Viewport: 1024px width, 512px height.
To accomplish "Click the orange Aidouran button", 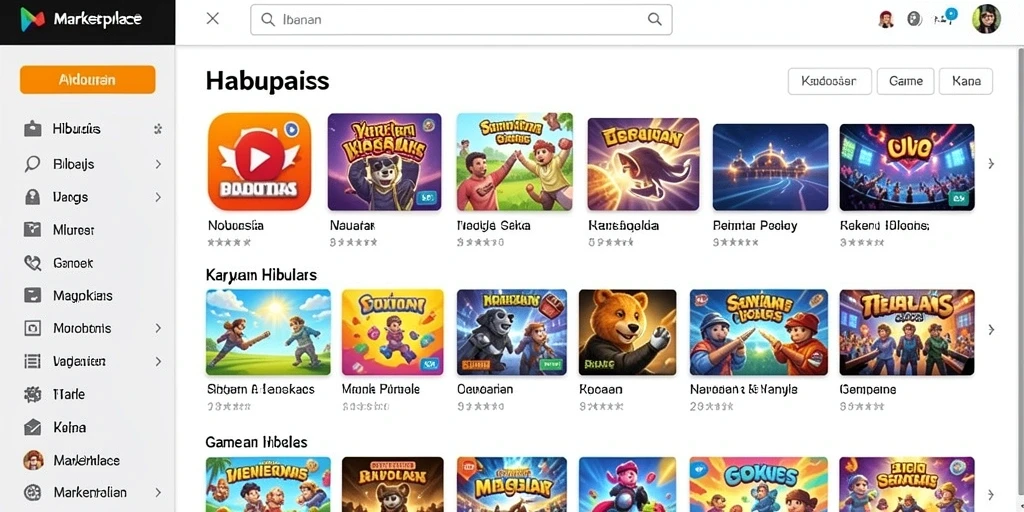I will [x=88, y=80].
